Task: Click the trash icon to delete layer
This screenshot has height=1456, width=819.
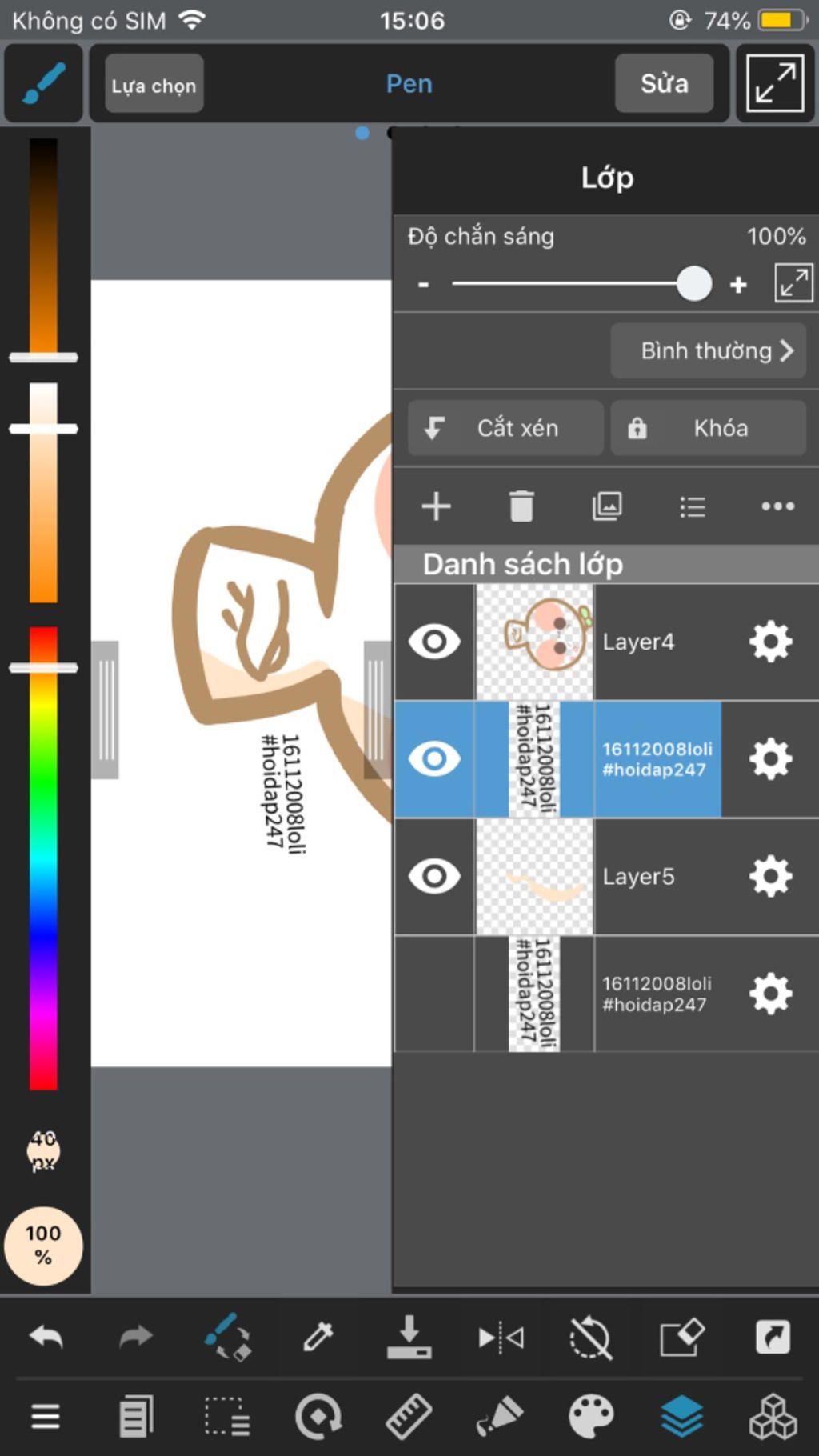Action: pyautogui.click(x=521, y=506)
